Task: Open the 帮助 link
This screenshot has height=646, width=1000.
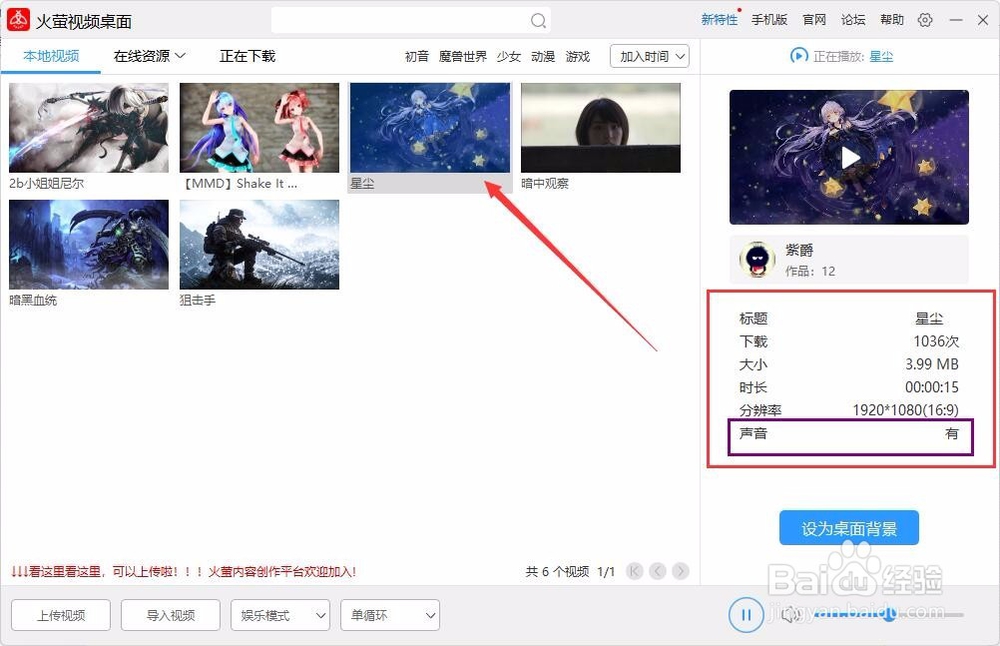Action: pos(892,20)
